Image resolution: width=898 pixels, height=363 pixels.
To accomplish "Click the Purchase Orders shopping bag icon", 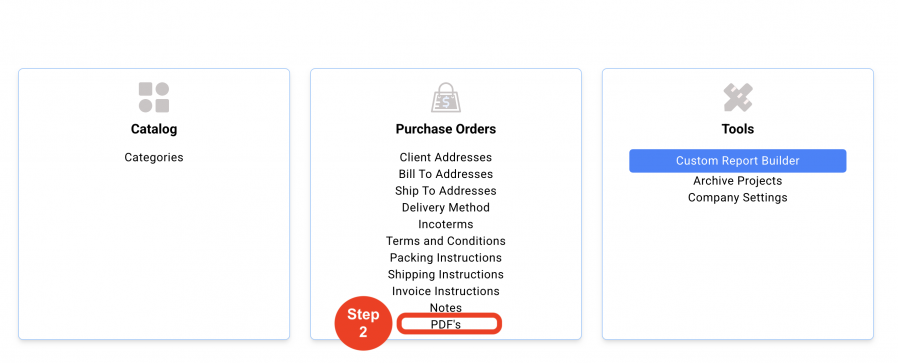I will (x=446, y=97).
